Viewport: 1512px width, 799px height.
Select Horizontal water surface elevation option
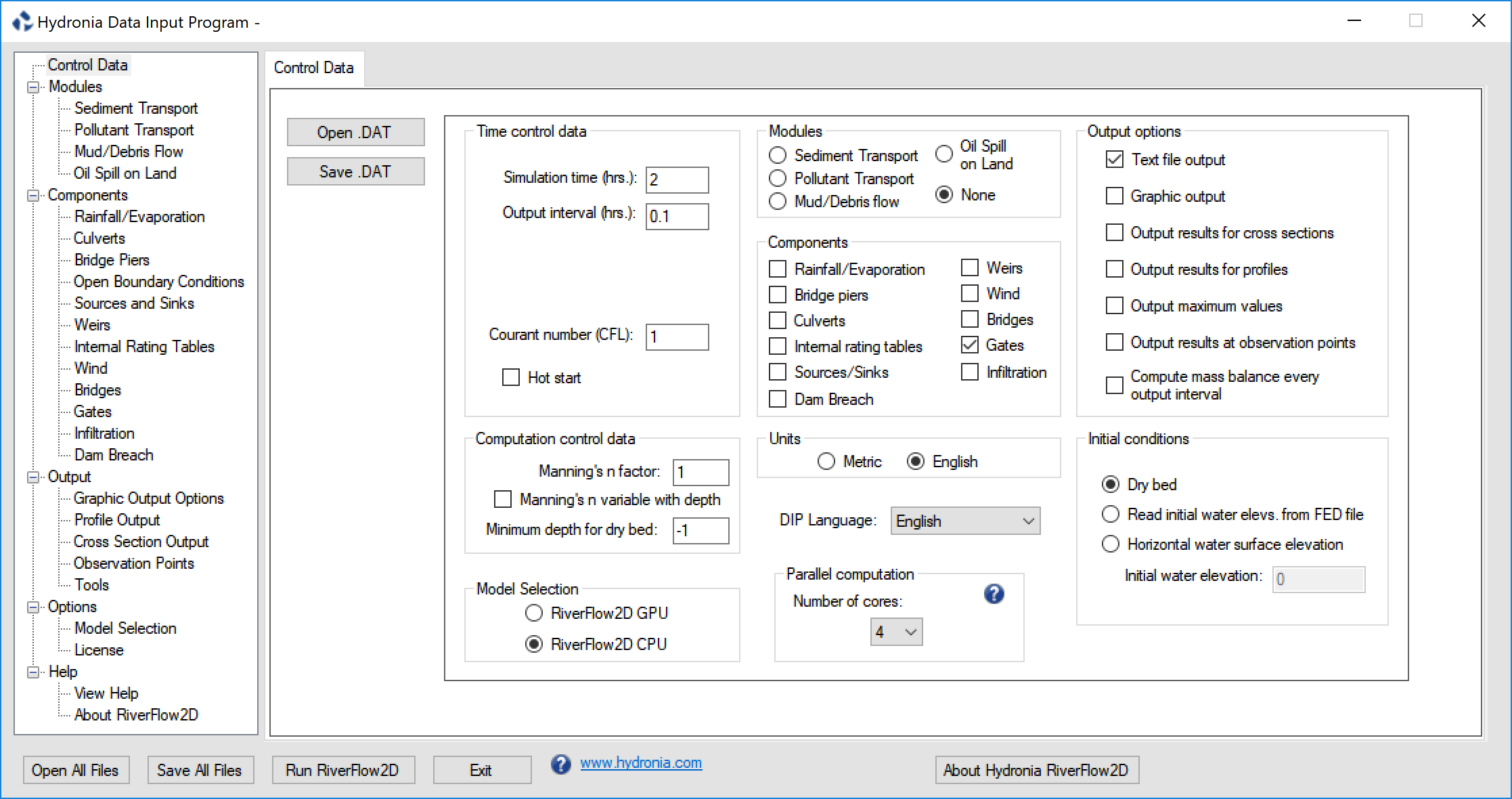click(1111, 544)
